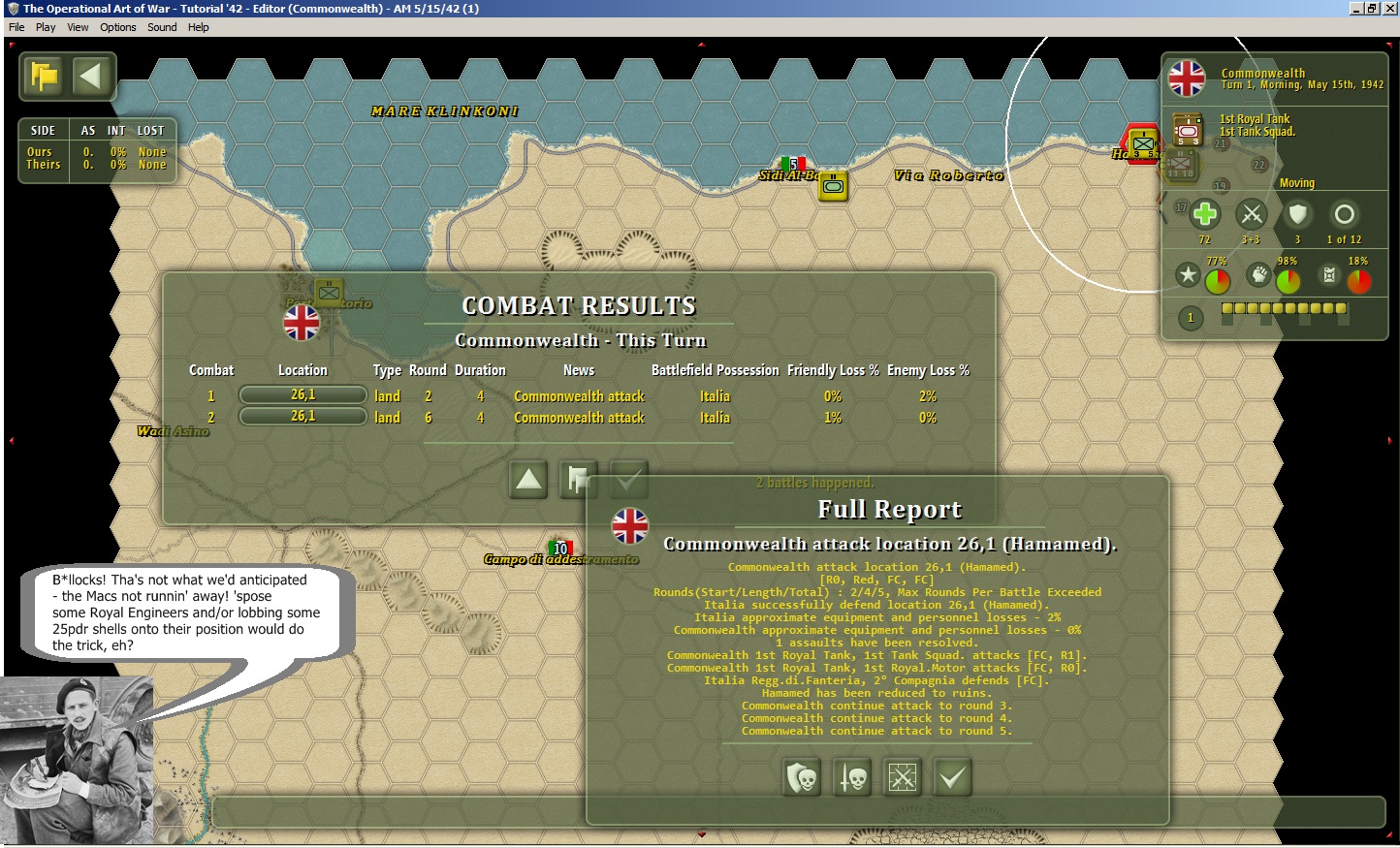The width and height of the screenshot is (1400, 848).
Task: Open the File menu
Action: coord(16,27)
